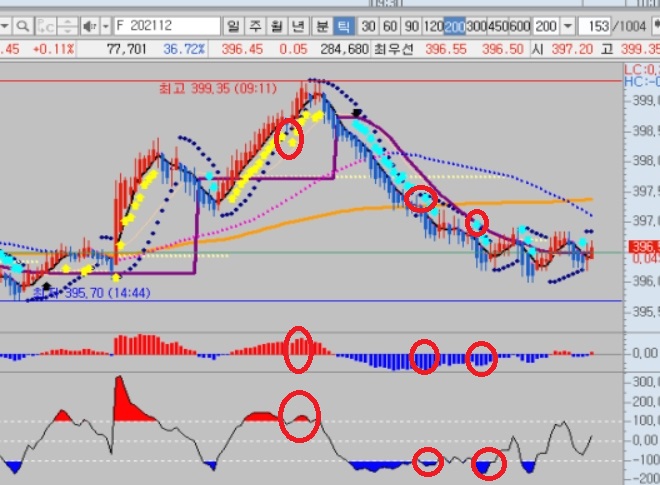Choose the 450 tick interval
660x485 pixels.
click(x=498, y=27)
